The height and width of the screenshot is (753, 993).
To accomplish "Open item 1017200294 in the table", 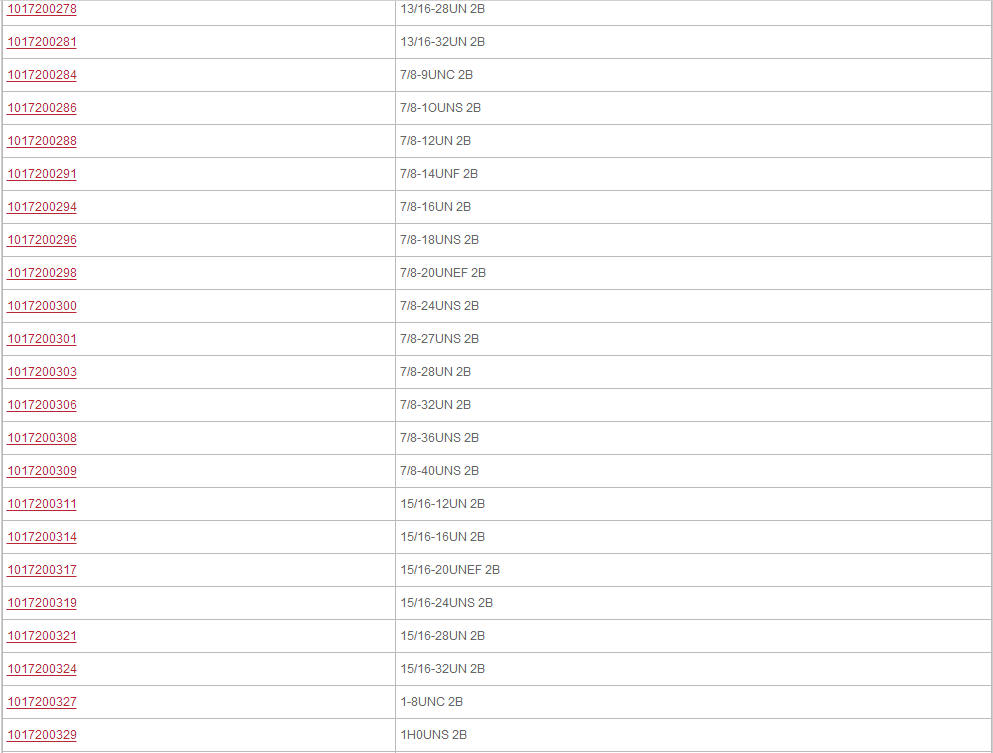I will 42,206.
